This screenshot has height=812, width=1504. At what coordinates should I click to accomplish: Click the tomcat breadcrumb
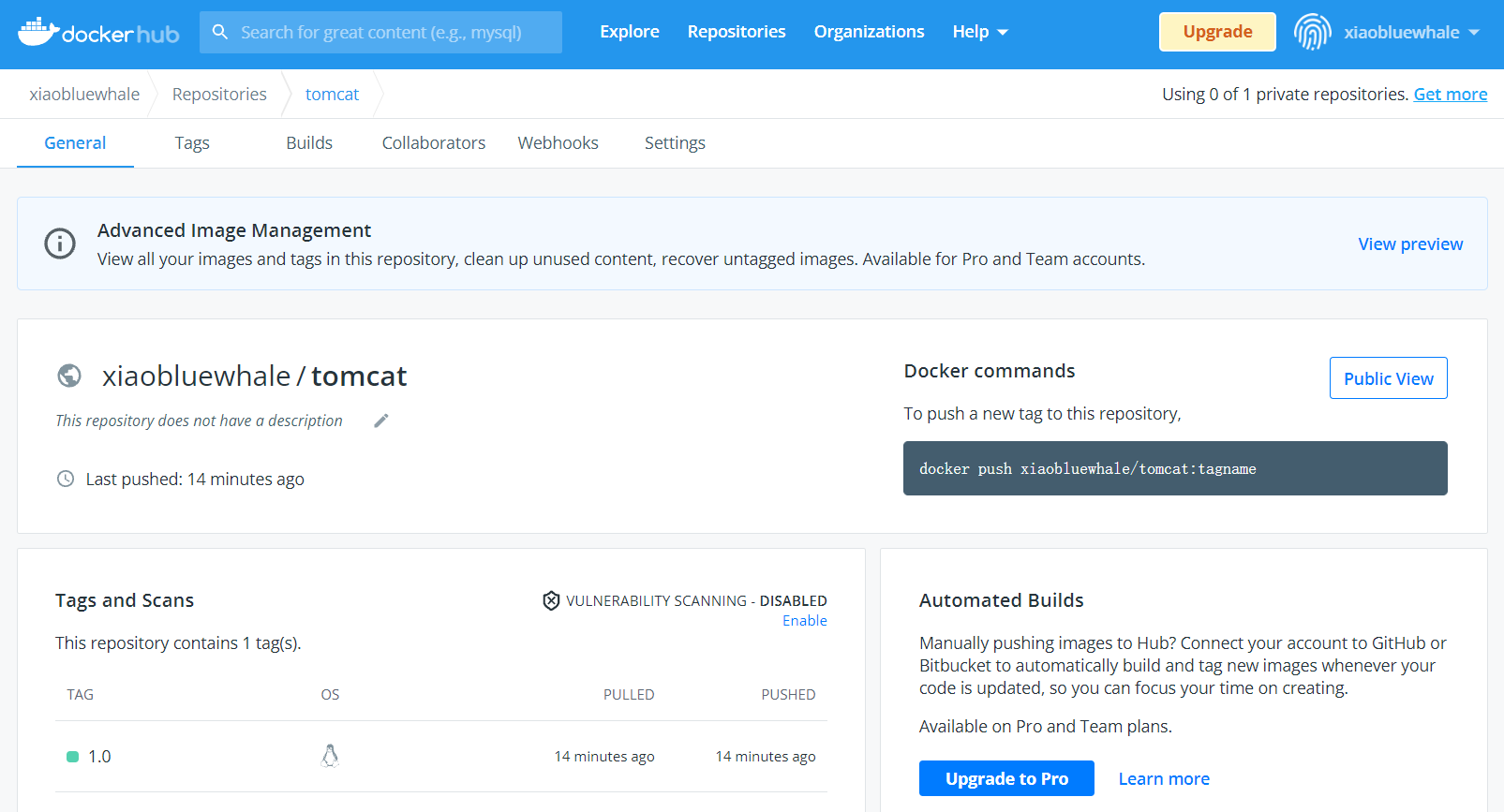coord(332,95)
